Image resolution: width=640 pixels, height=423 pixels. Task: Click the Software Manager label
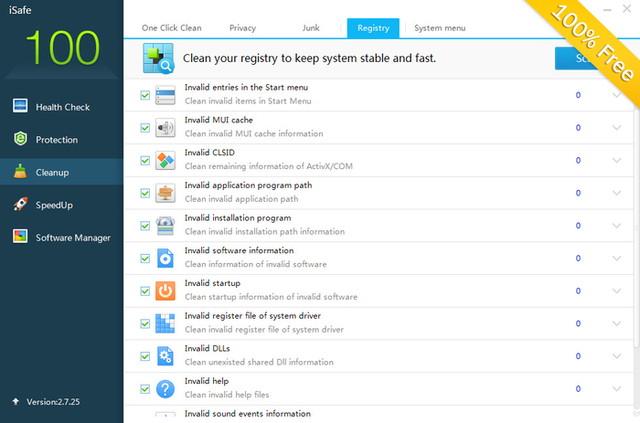point(73,238)
